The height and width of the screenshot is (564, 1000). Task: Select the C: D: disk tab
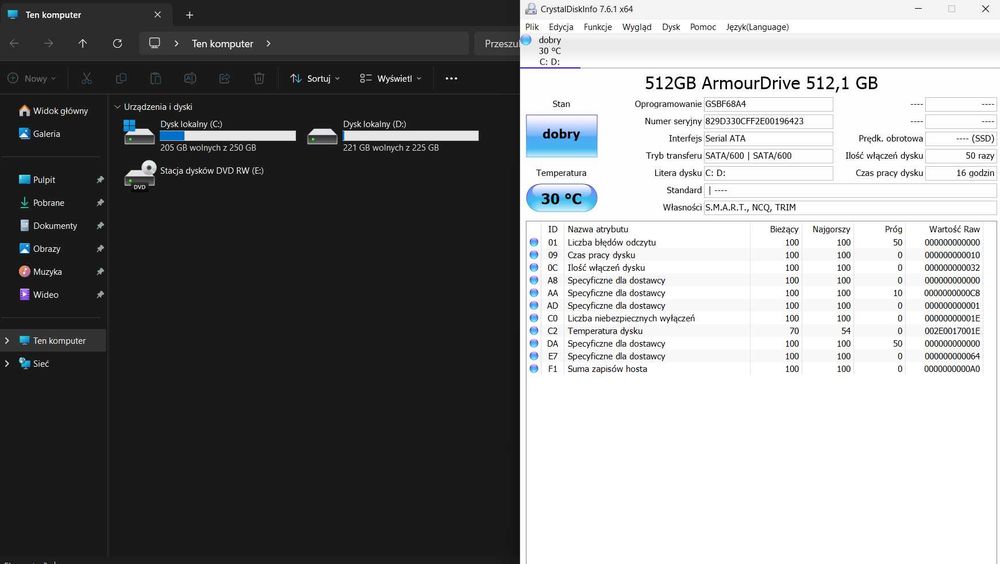[550, 50]
